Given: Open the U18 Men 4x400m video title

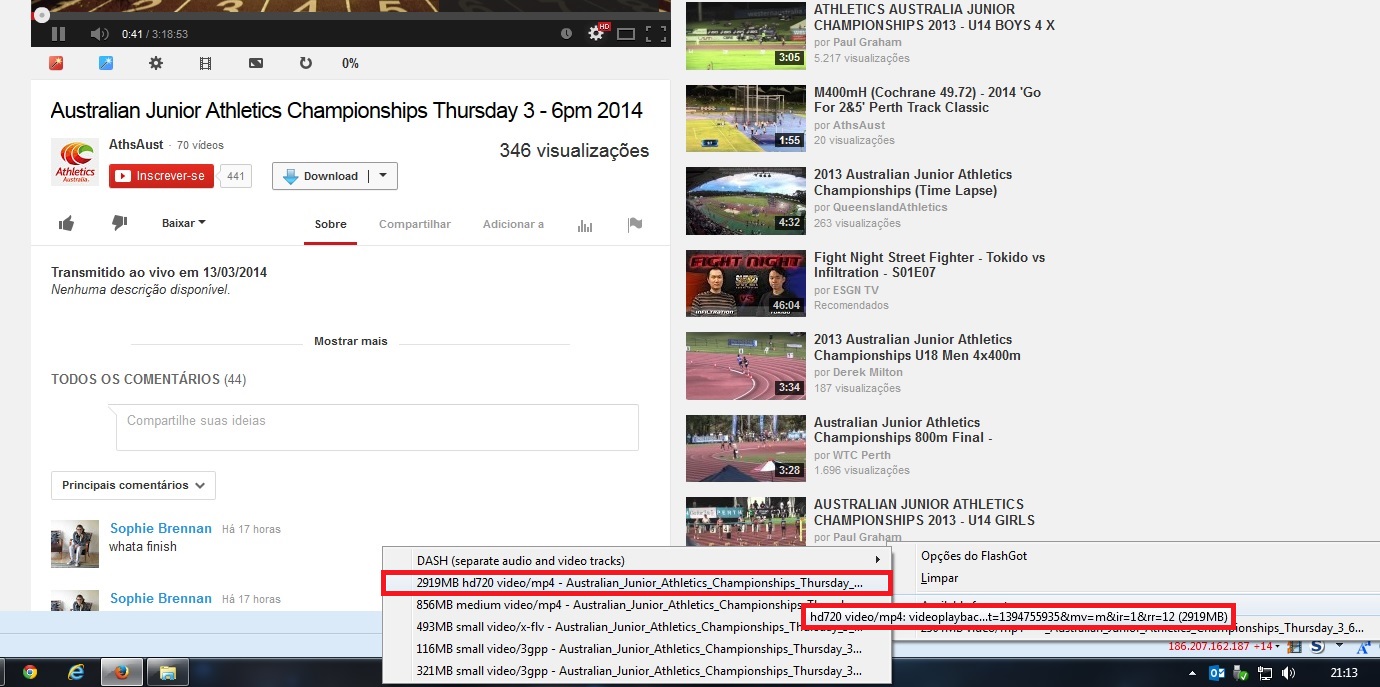Looking at the screenshot, I should (917, 347).
